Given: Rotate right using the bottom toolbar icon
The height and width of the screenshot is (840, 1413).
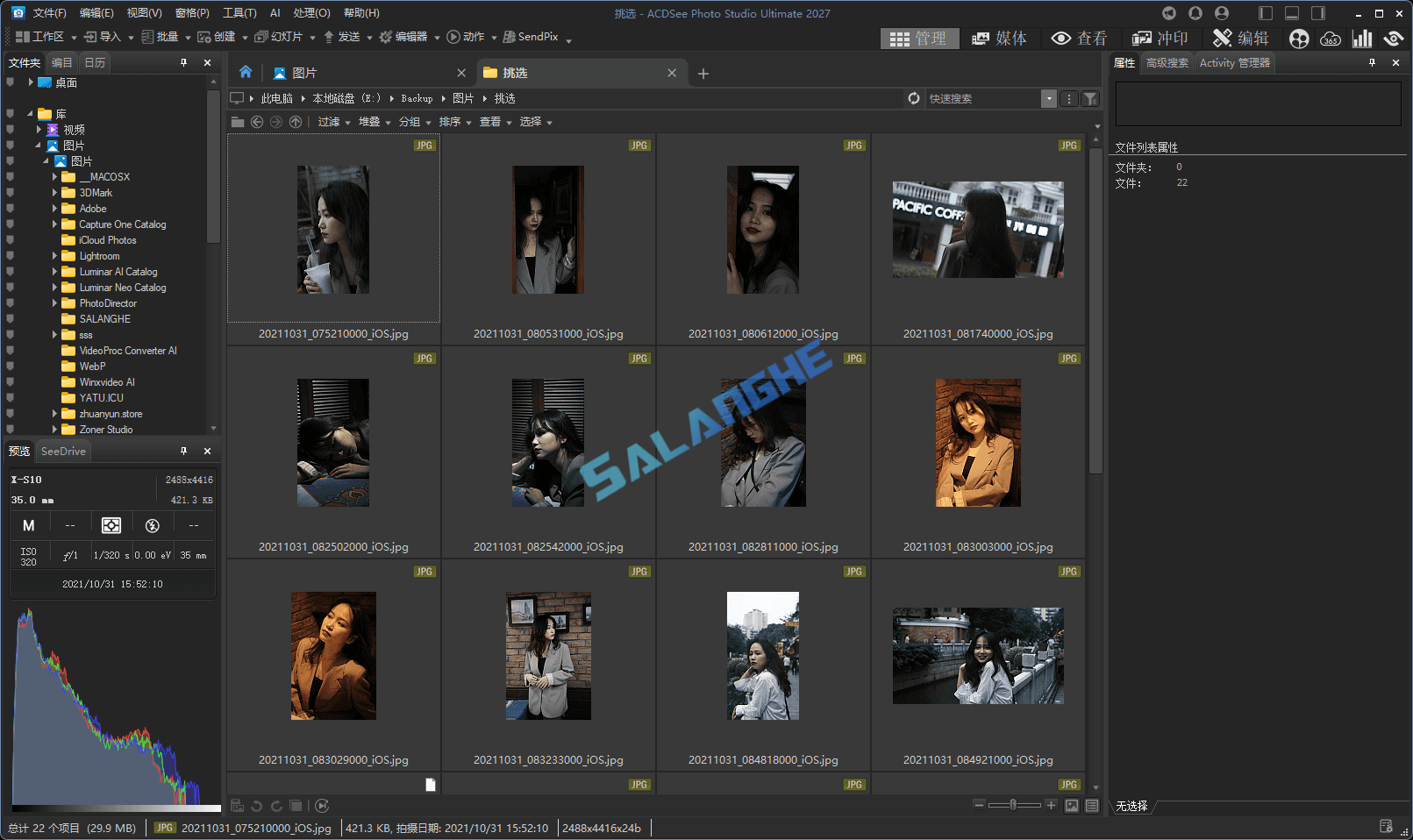Looking at the screenshot, I should [x=276, y=806].
